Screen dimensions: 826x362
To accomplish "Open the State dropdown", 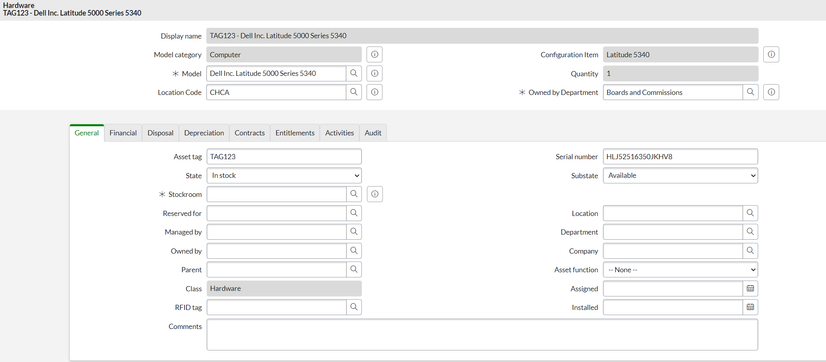I will pos(284,175).
